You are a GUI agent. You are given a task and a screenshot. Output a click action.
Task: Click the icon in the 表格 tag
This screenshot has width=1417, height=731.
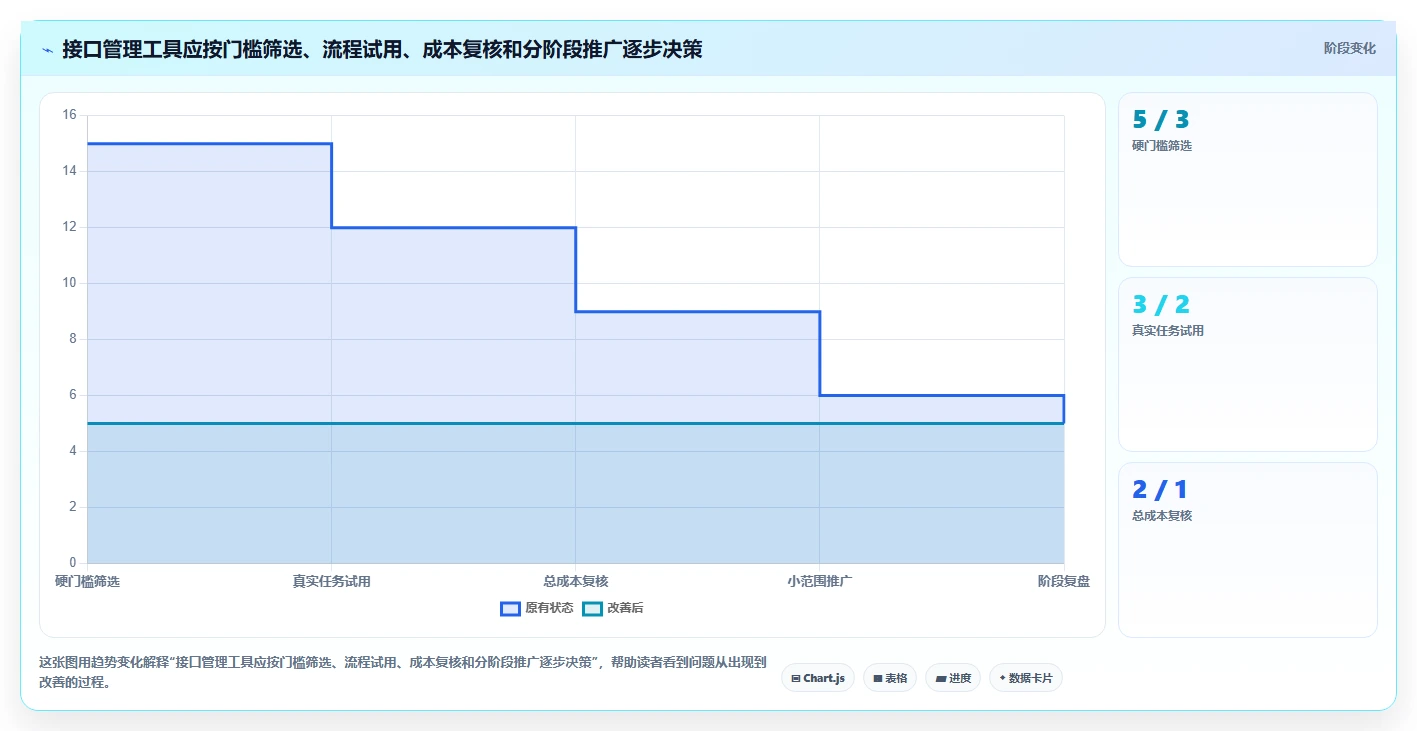pyautogui.click(x=878, y=678)
